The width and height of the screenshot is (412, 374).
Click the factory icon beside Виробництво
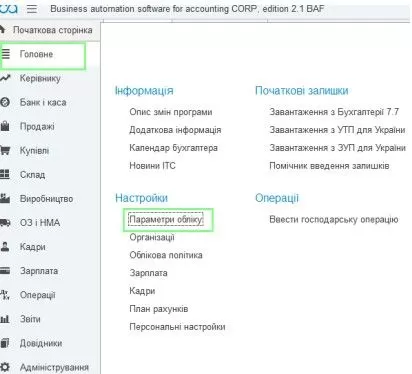pyautogui.click(x=5, y=198)
